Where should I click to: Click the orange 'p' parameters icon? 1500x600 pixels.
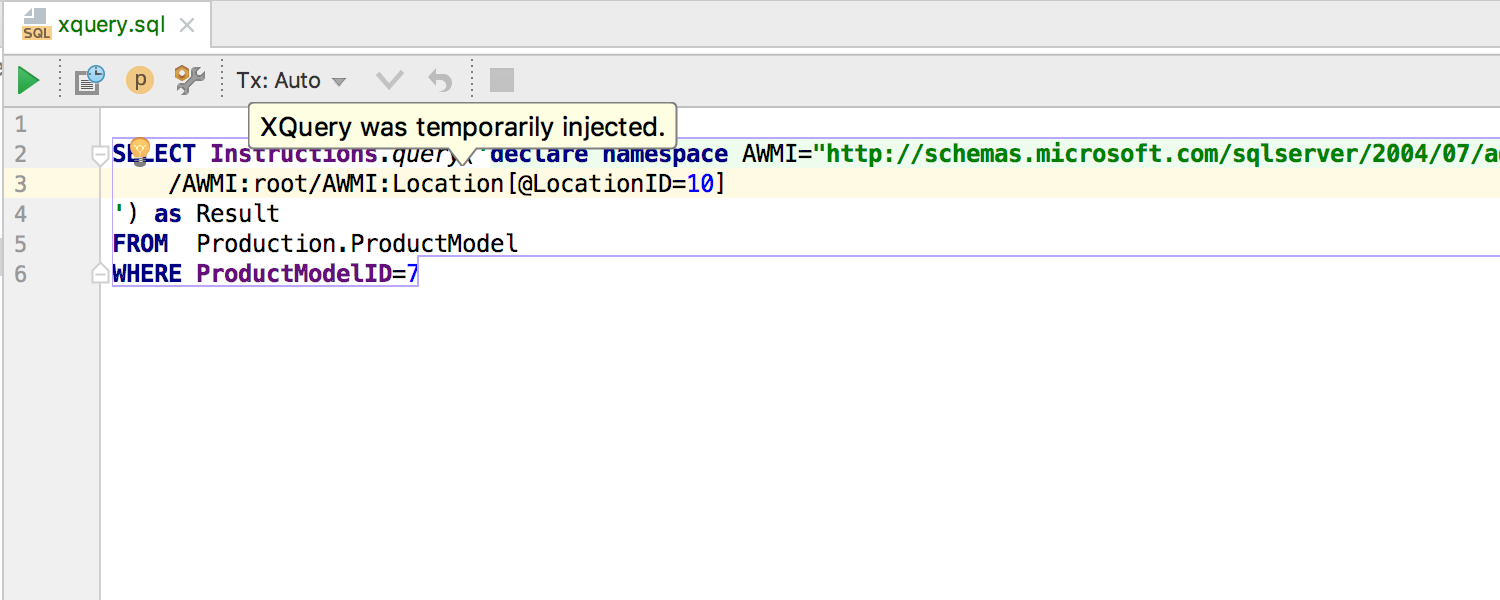pos(140,80)
